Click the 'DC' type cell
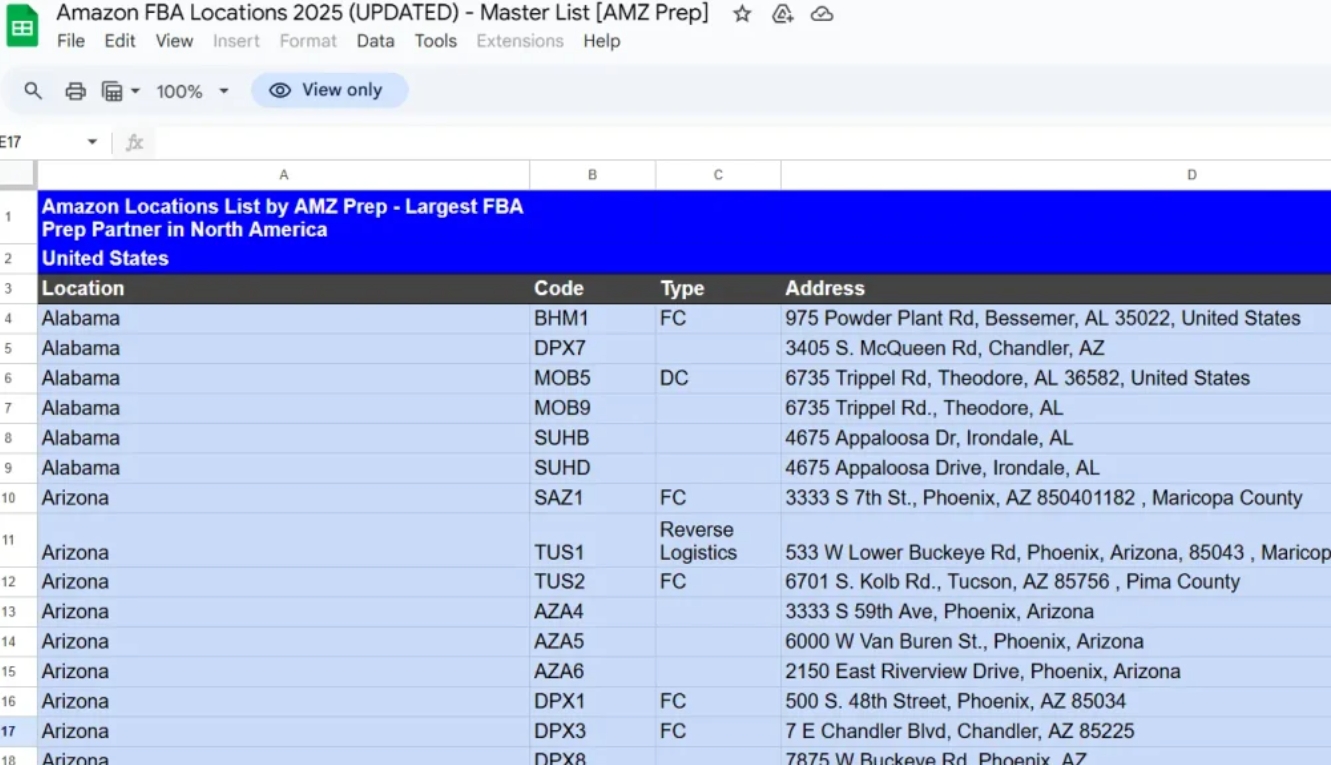The image size is (1331, 765). tap(718, 379)
